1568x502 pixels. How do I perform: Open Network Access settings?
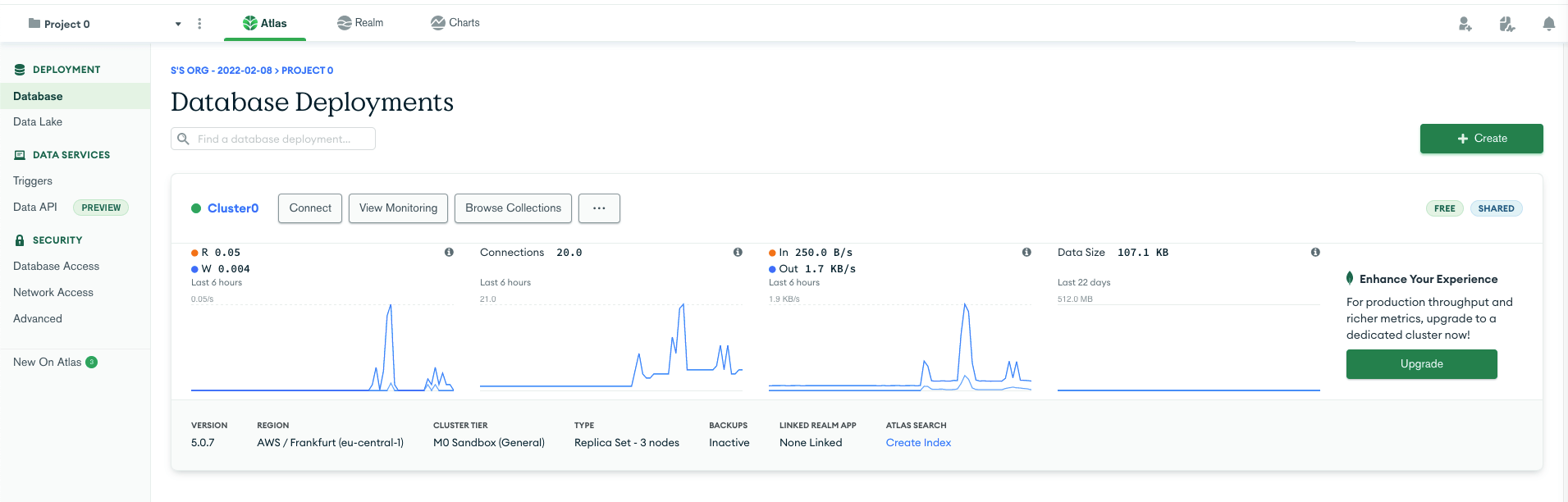tap(53, 292)
